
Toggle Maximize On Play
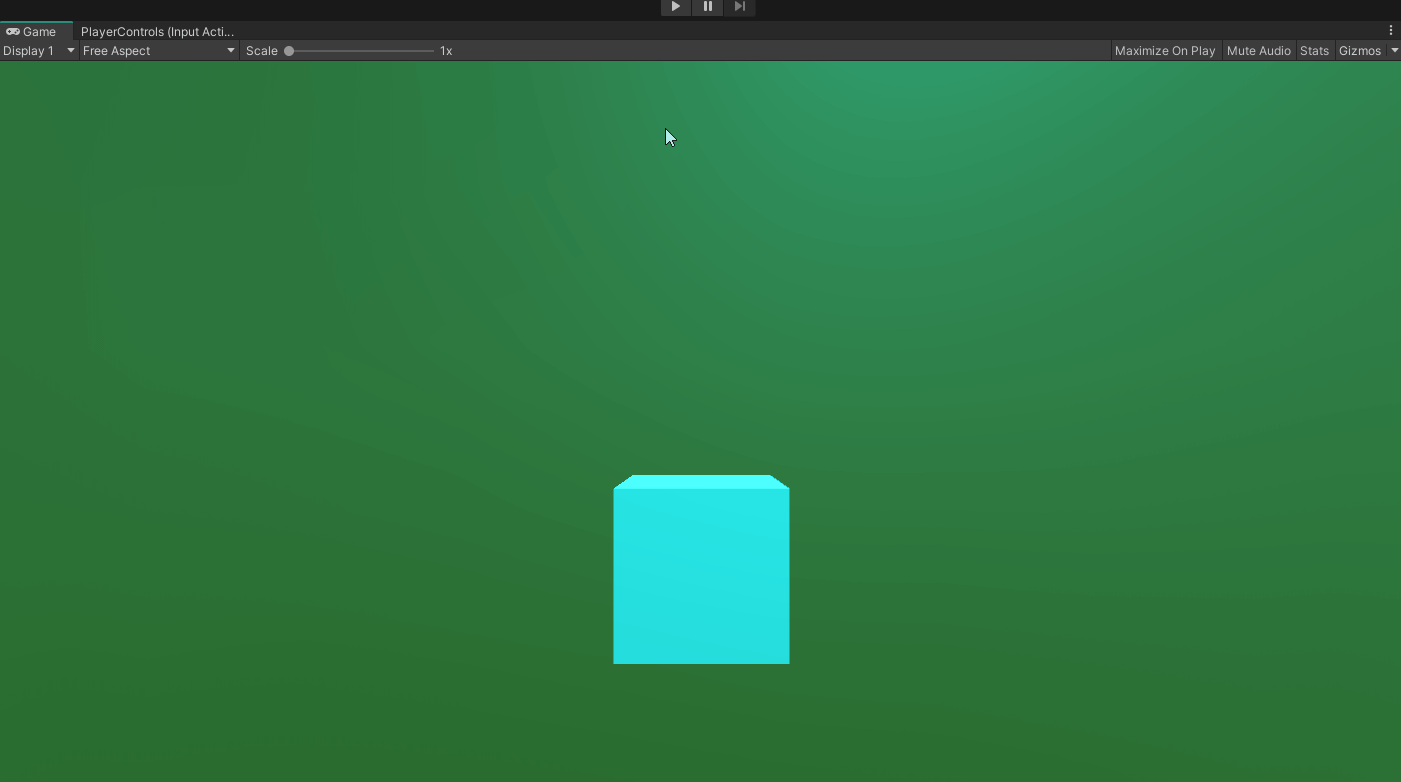point(1165,50)
